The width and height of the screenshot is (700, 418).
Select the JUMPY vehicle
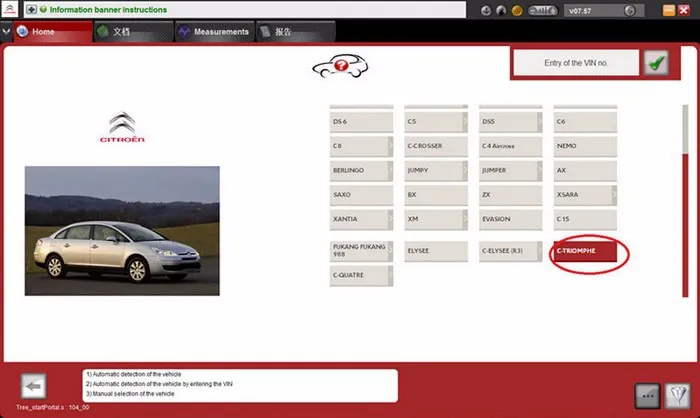[x=436, y=171]
